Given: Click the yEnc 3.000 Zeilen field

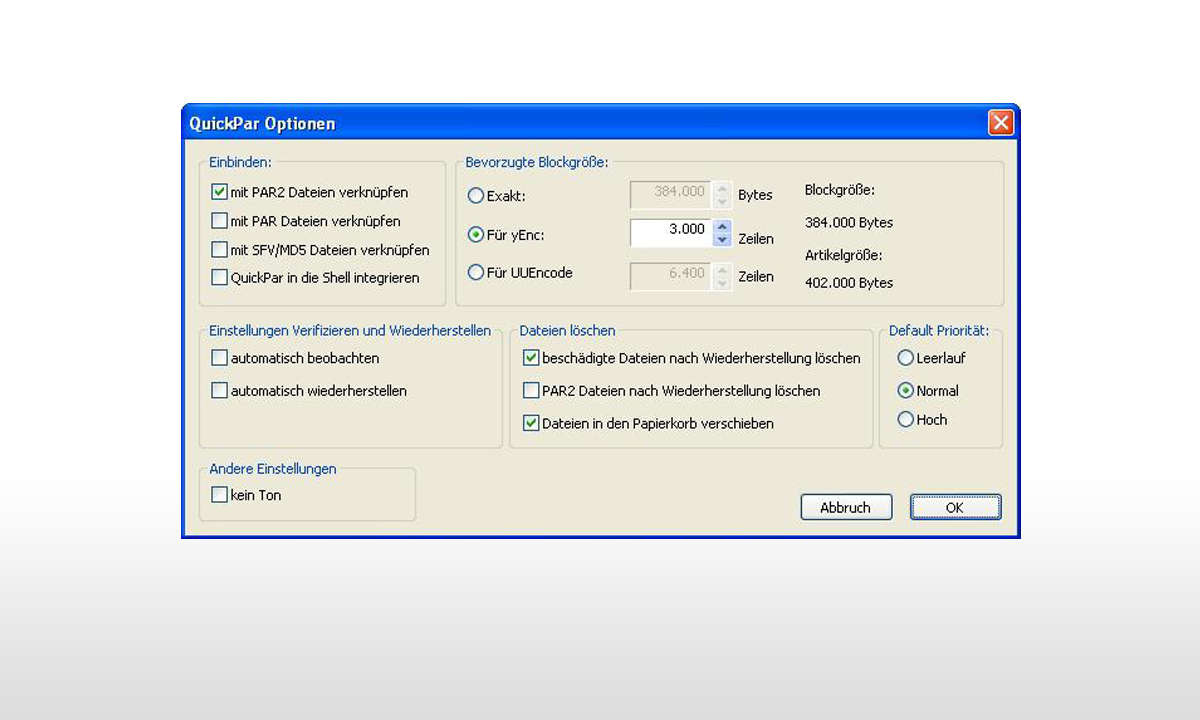Looking at the screenshot, I should [x=671, y=233].
